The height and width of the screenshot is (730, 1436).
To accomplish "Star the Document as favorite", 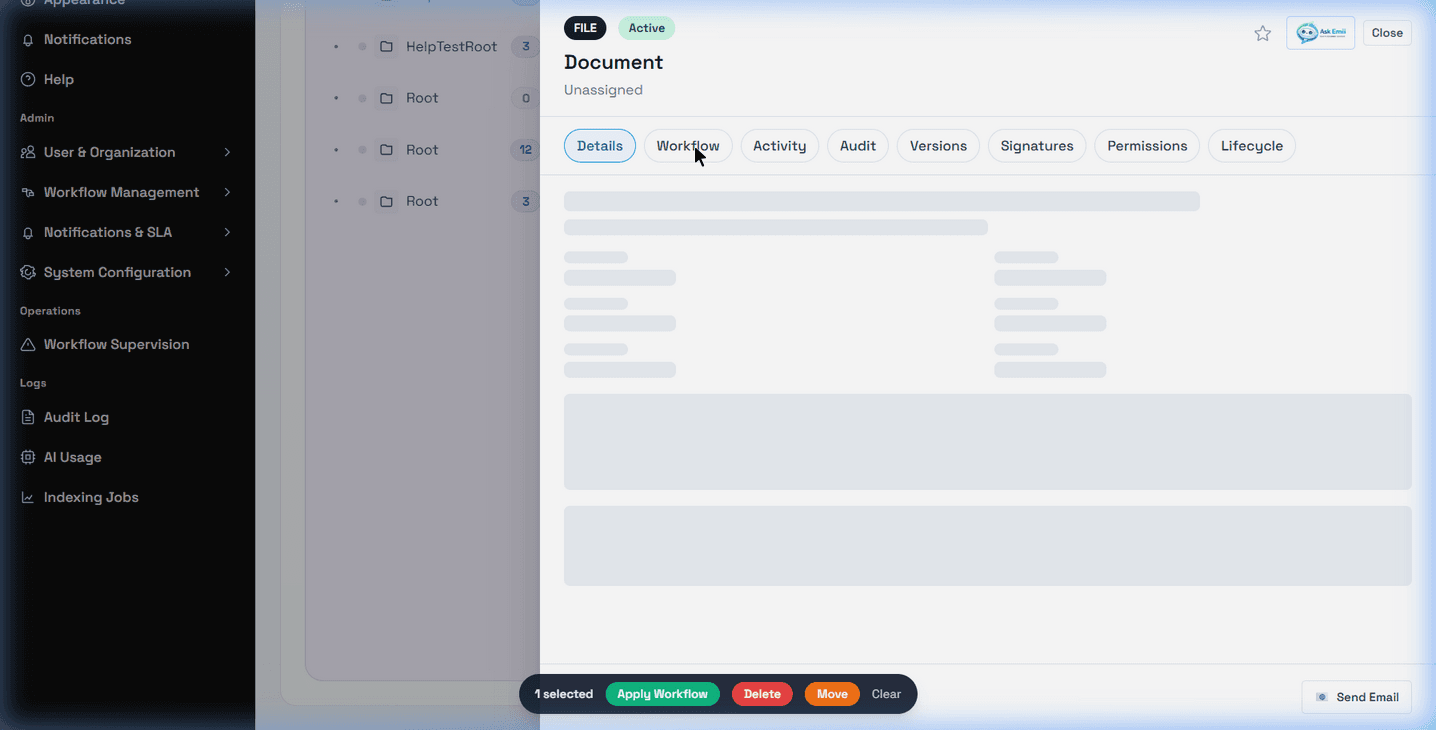I will (1263, 34).
